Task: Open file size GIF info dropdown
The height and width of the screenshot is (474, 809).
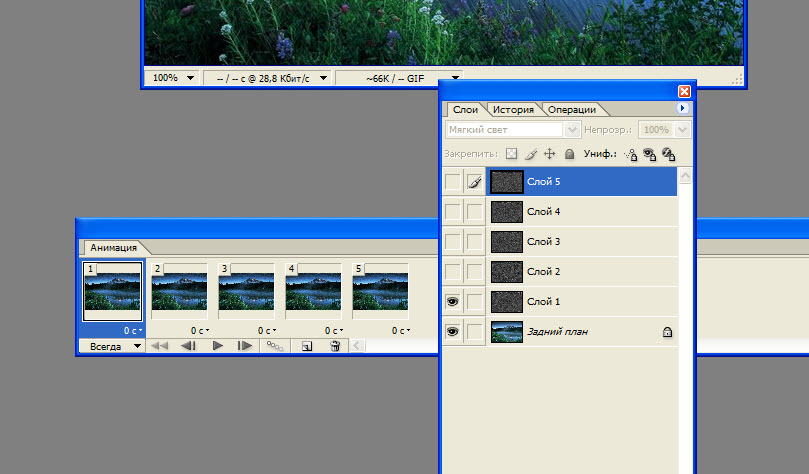Action: (455, 78)
